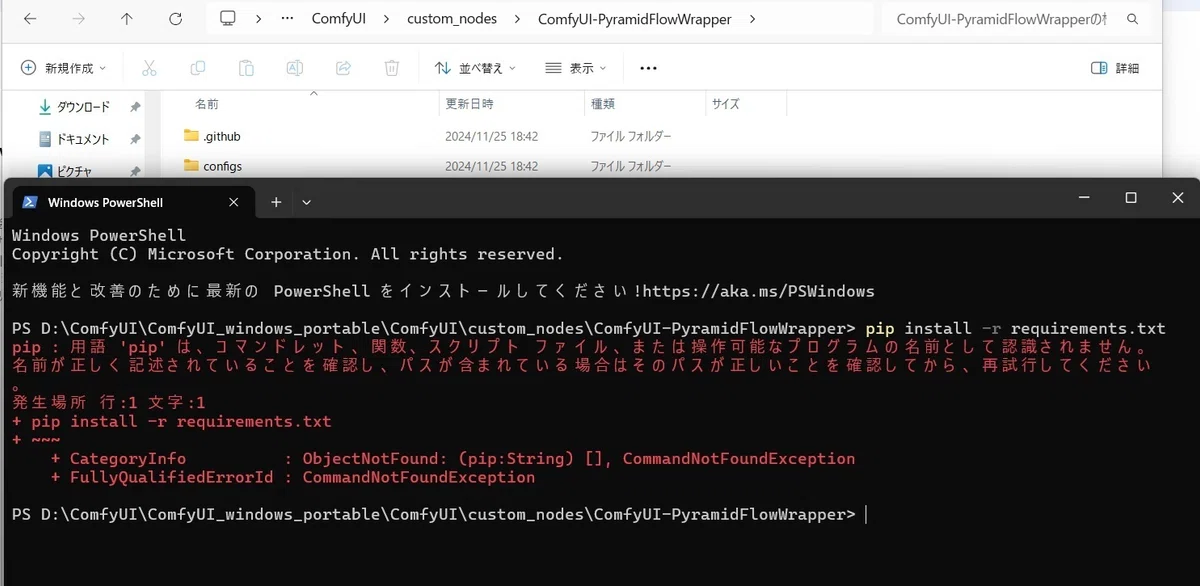Open the 並べ替え (Sort) dropdown
1200x586 pixels.
(x=475, y=68)
